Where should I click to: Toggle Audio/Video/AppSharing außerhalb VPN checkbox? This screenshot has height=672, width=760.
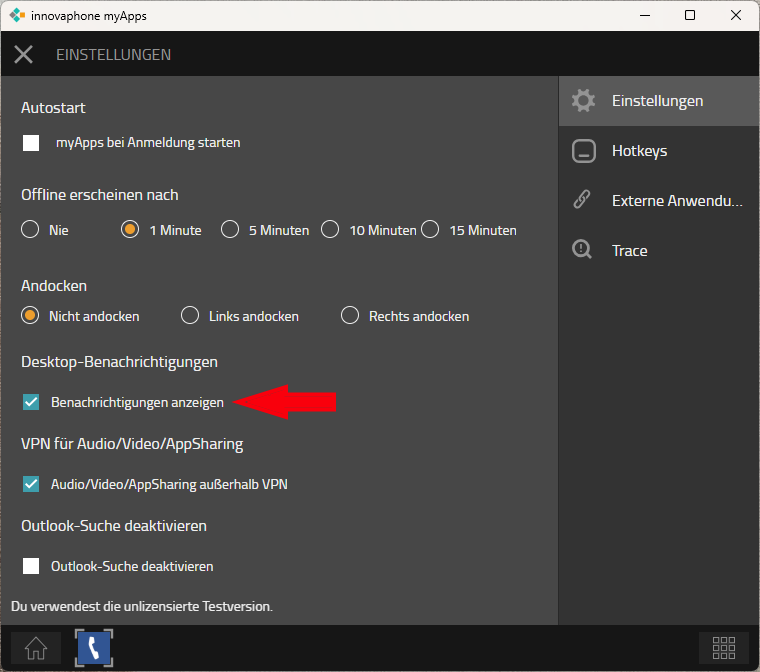pos(31,484)
